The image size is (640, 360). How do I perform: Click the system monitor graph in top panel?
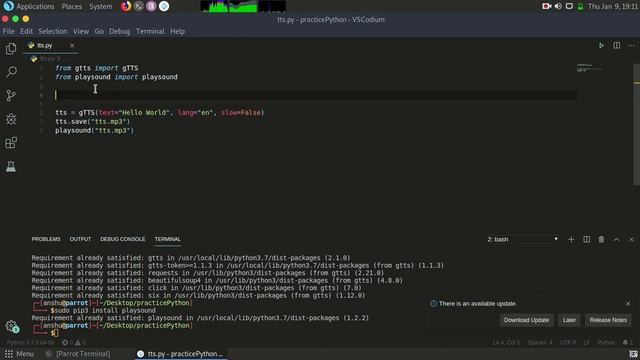[x=243, y=6]
